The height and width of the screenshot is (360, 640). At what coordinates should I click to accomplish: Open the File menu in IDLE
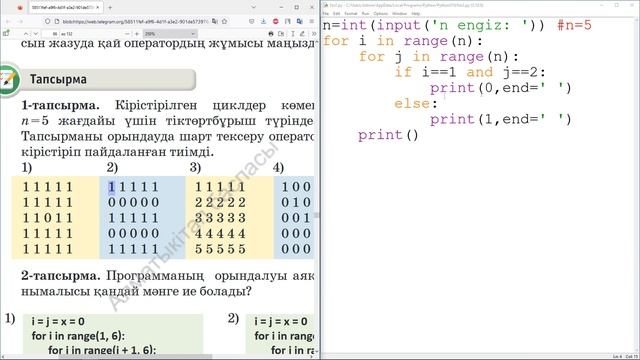point(325,13)
